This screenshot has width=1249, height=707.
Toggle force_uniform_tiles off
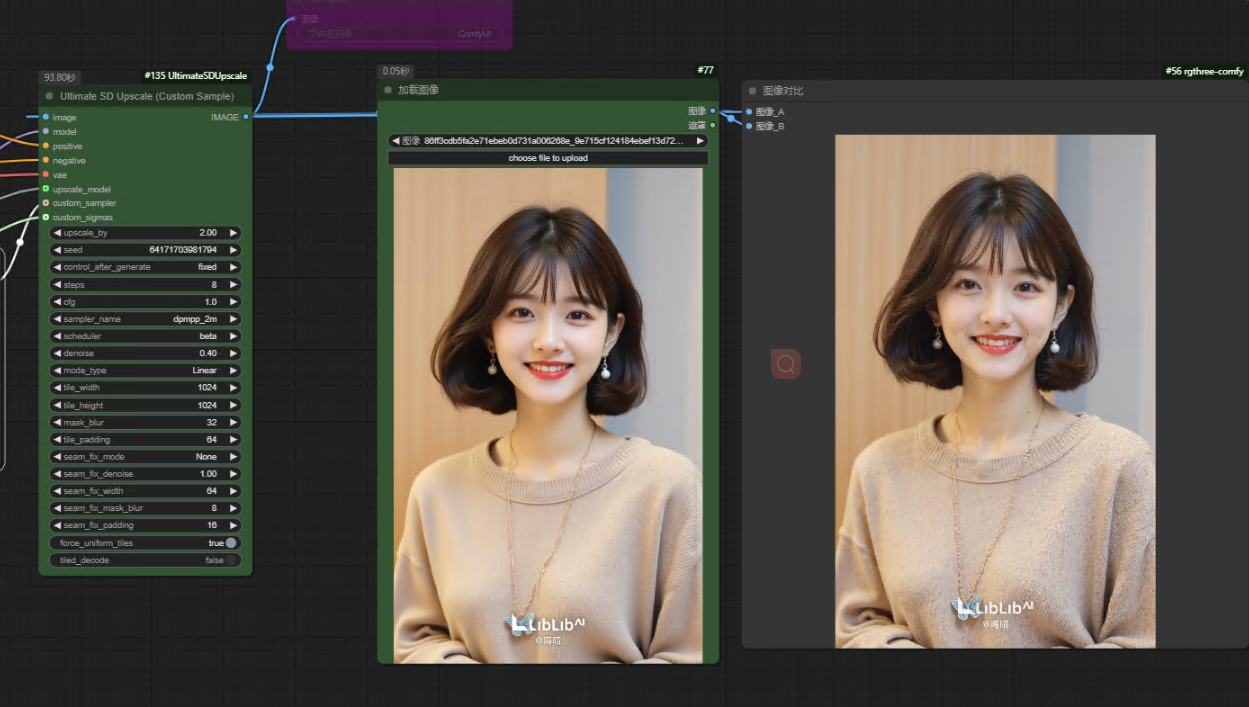(x=231, y=543)
